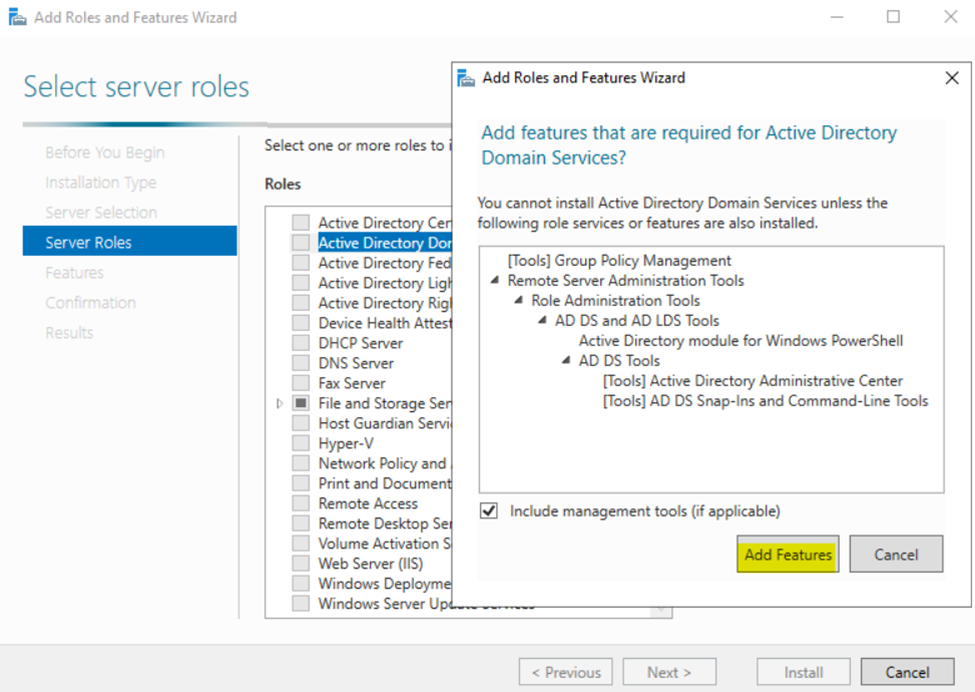Check the Device Health Attestation role

(301, 323)
